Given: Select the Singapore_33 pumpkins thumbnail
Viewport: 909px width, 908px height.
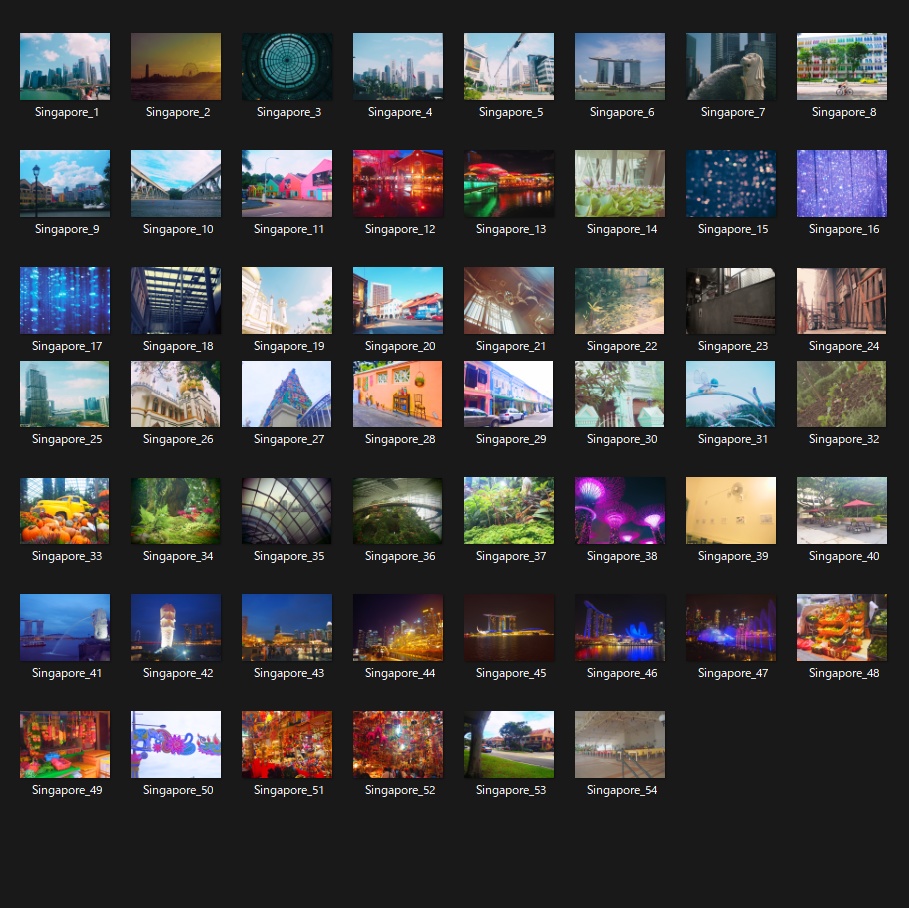Looking at the screenshot, I should tap(65, 511).
